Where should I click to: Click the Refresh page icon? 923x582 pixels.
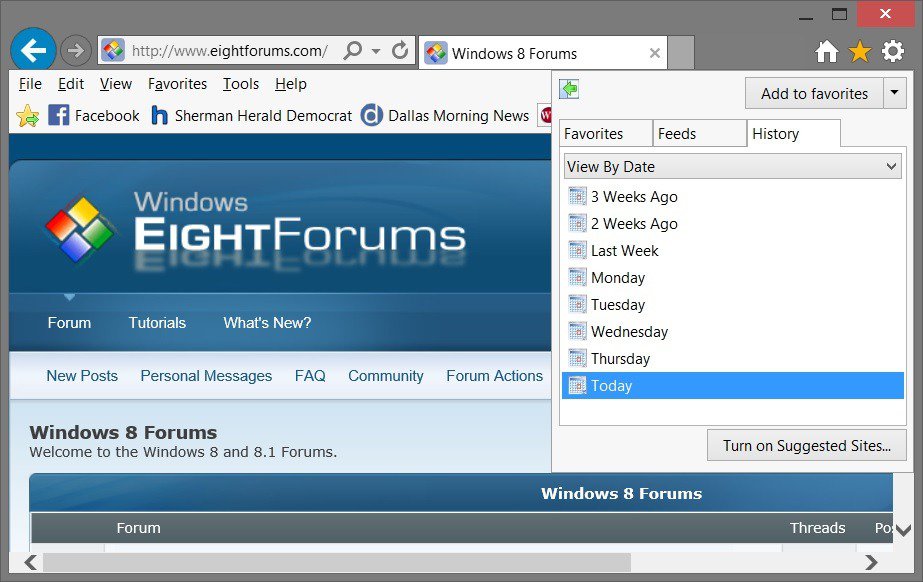[400, 51]
